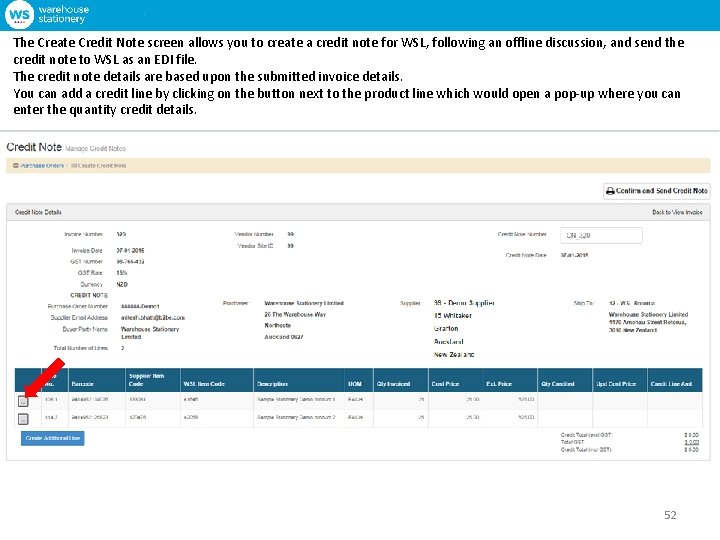The image size is (720, 540).
Task: Click the Purchase Orders breadcrumb icon
Action: pos(16,166)
